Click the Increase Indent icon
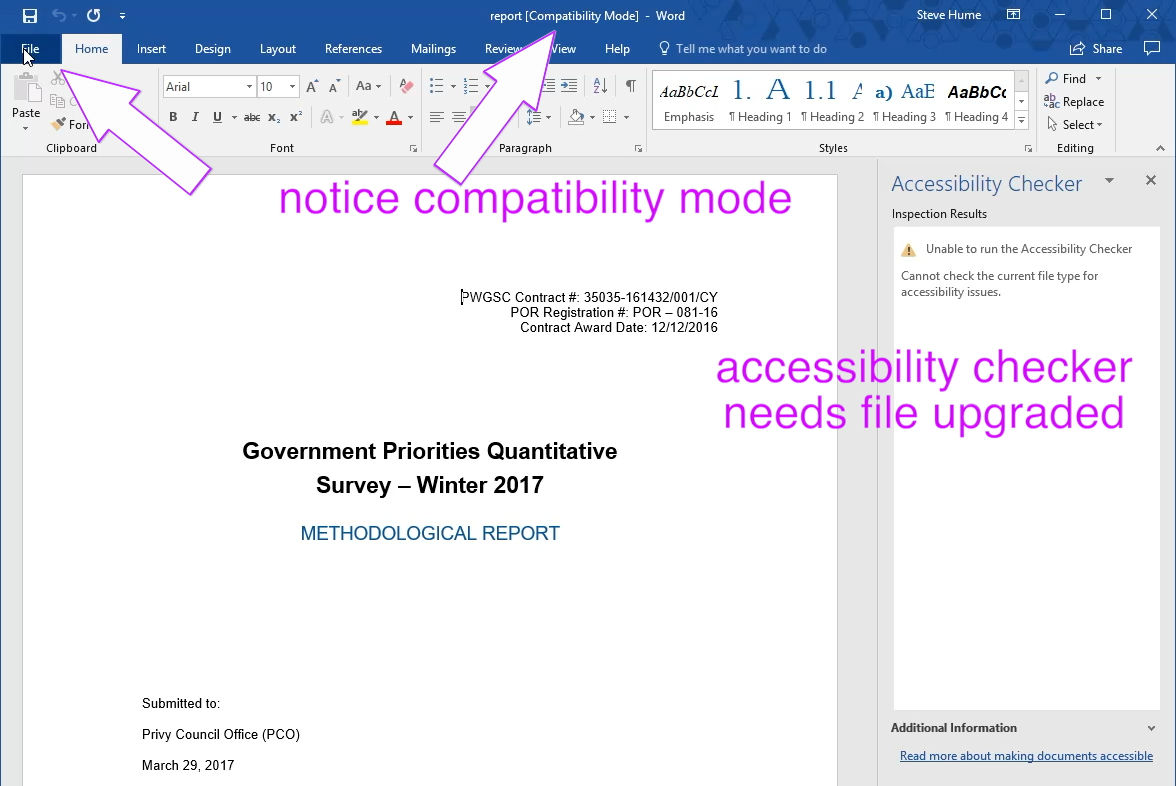Image resolution: width=1176 pixels, height=786 pixels. [x=570, y=87]
